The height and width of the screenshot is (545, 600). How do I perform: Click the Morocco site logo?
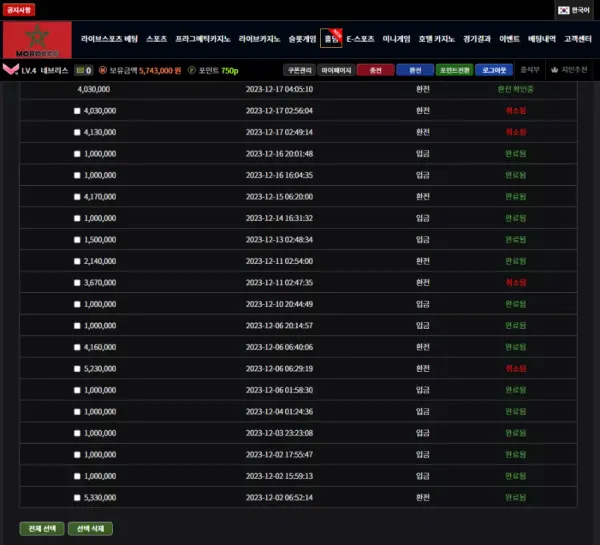coord(37,40)
